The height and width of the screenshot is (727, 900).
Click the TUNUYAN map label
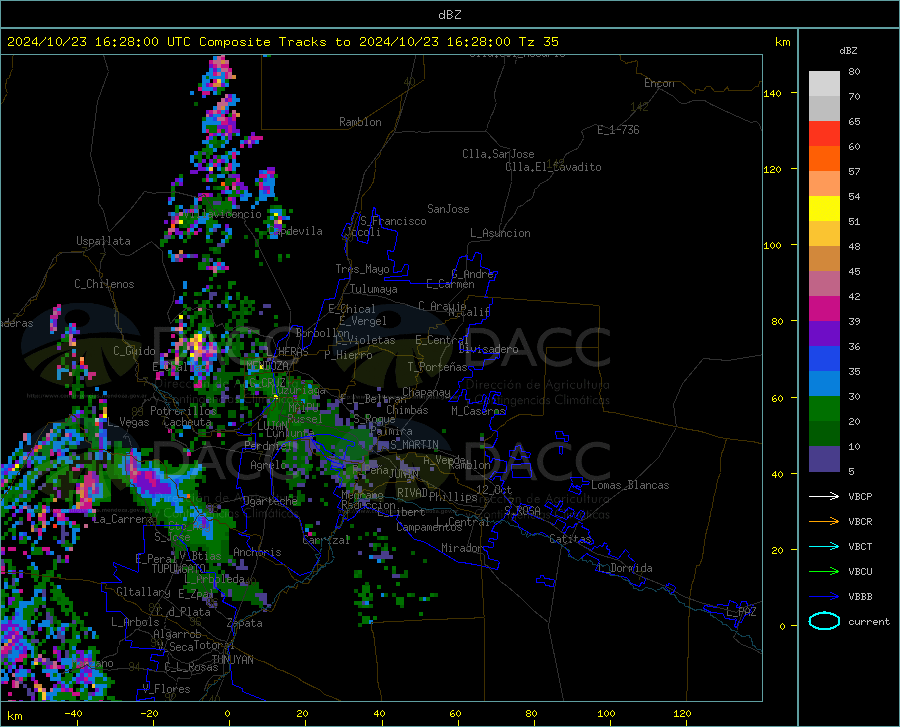click(232, 660)
